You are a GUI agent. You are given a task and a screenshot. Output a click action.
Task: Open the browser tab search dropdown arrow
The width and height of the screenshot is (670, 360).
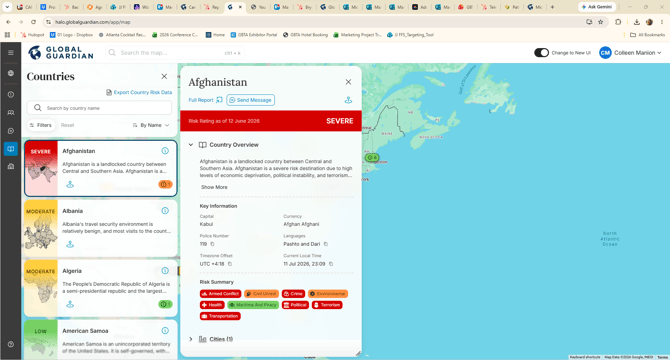point(7,7)
